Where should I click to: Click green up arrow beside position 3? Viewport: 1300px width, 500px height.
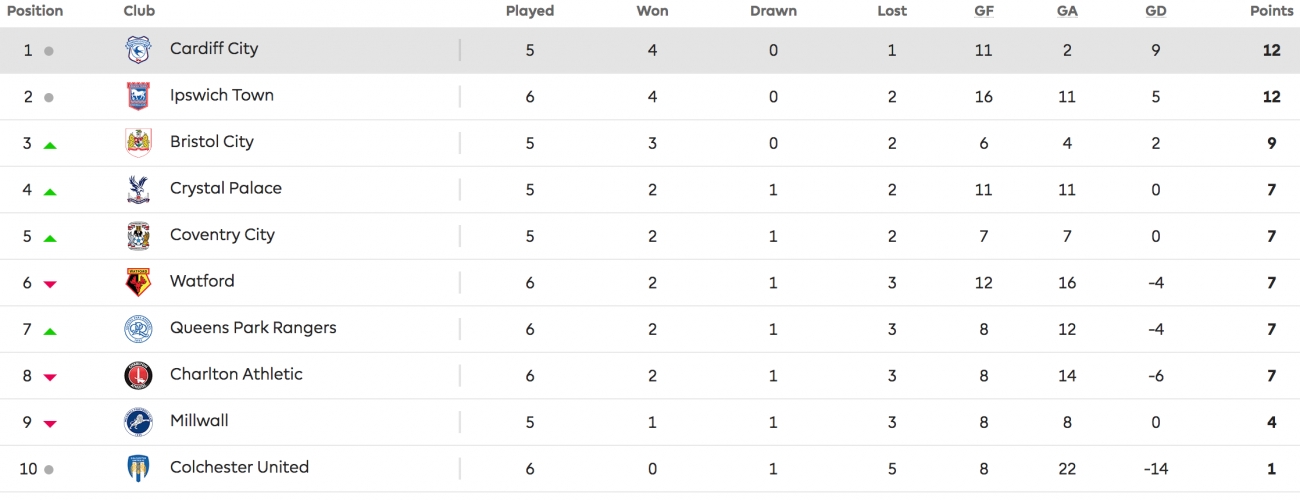pos(50,145)
